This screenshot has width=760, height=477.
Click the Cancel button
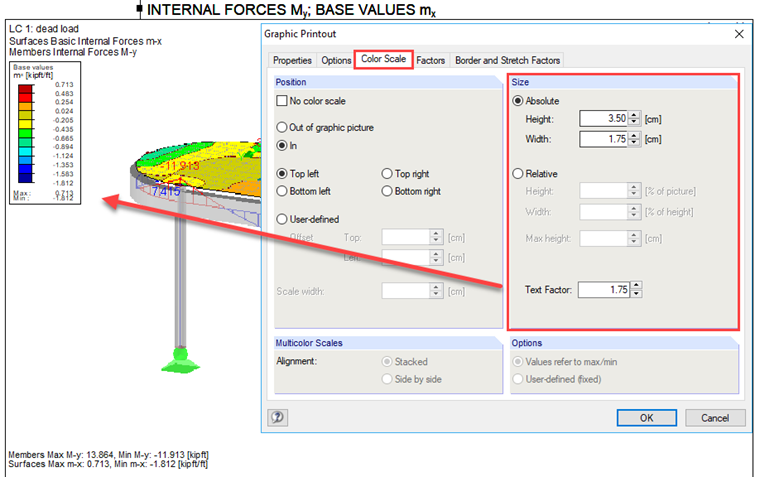click(x=715, y=418)
